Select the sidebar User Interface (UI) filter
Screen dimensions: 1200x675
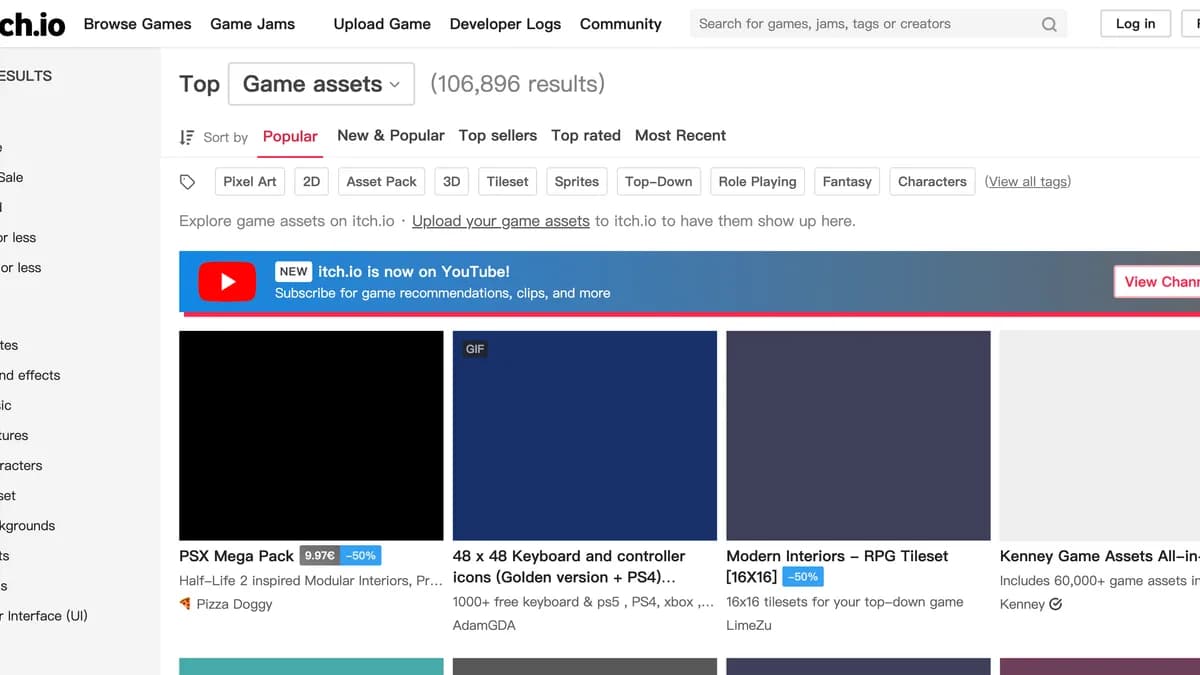[x=44, y=615]
